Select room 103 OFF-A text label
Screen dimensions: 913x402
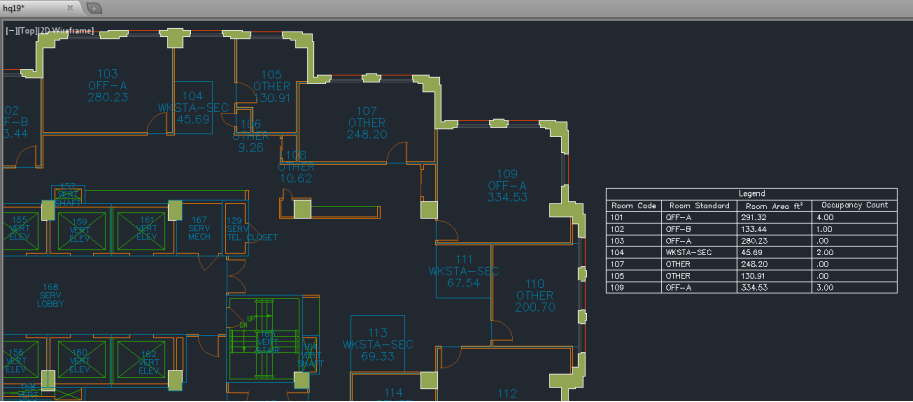[108, 85]
